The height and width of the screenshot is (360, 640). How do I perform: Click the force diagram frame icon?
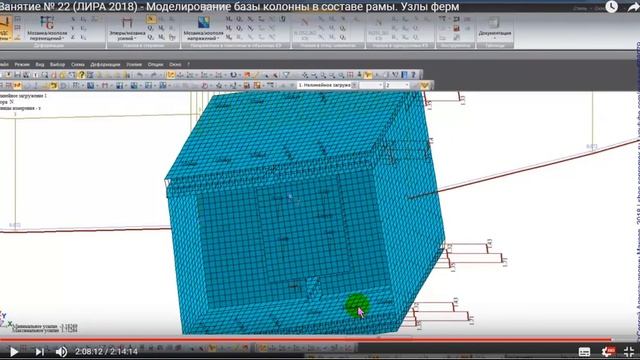[x=127, y=23]
